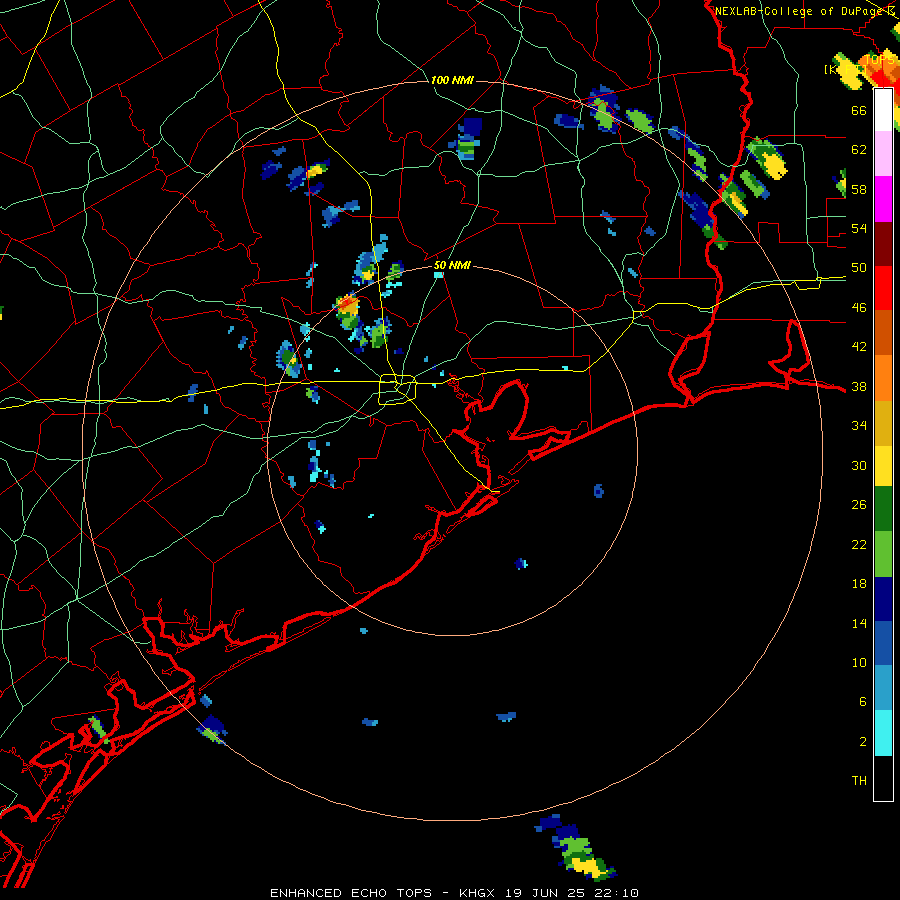This screenshot has width=900, height=900.
Task: Click the legend value 30
Action: [x=859, y=465]
